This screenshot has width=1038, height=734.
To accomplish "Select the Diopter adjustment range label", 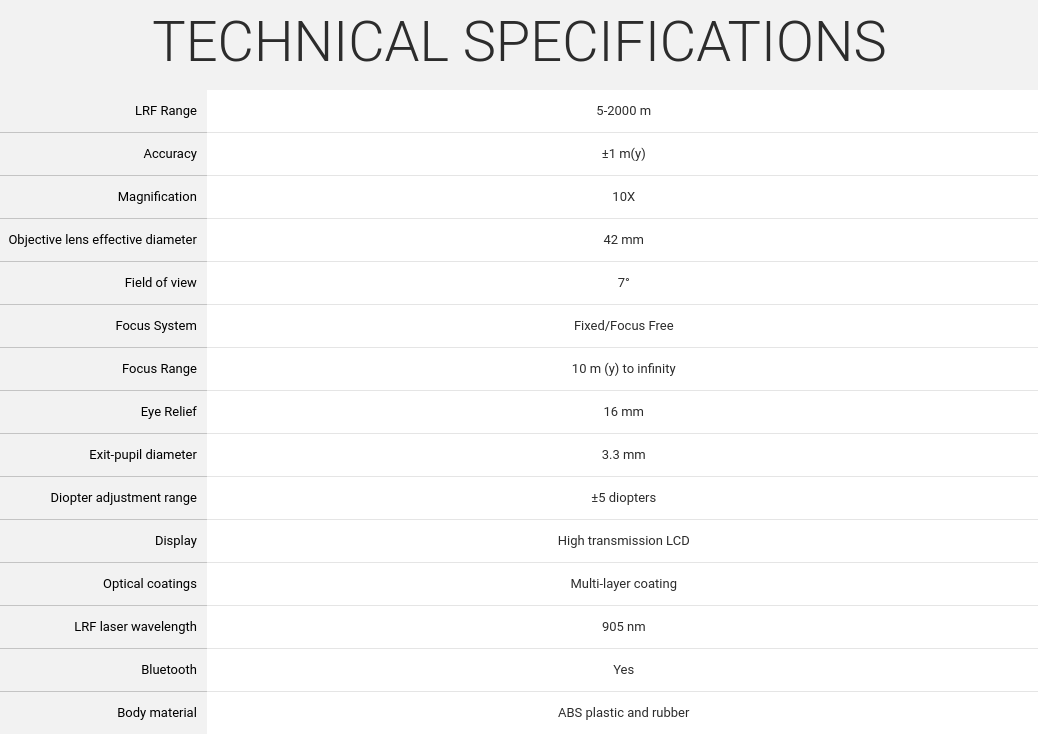I will pos(124,498).
